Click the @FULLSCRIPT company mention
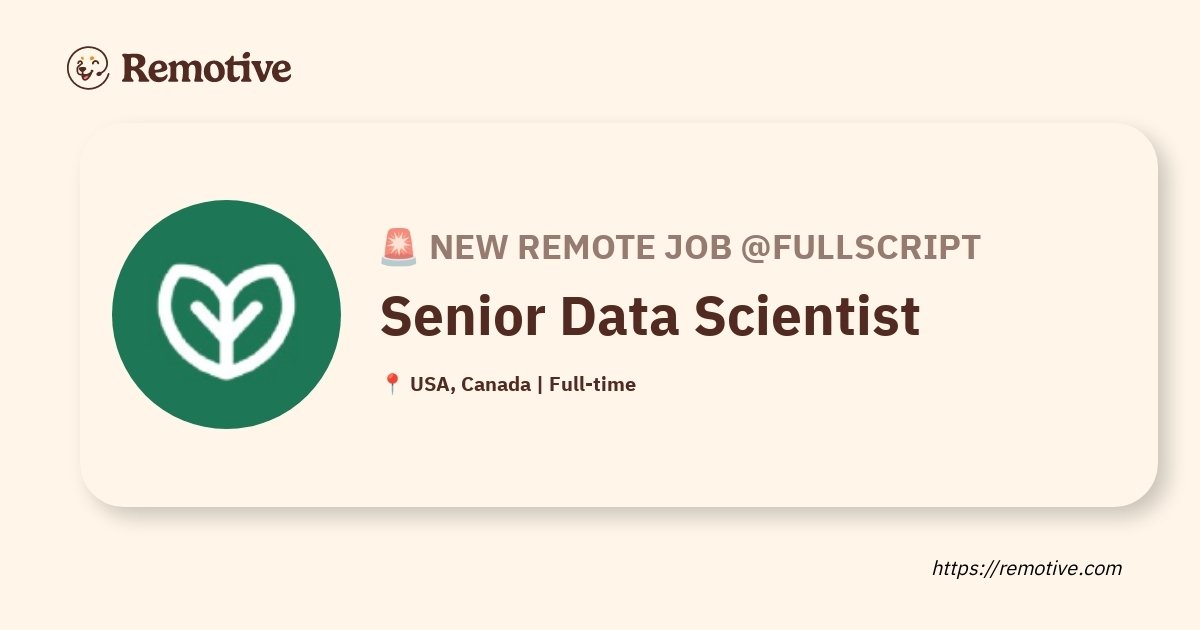 [860, 247]
